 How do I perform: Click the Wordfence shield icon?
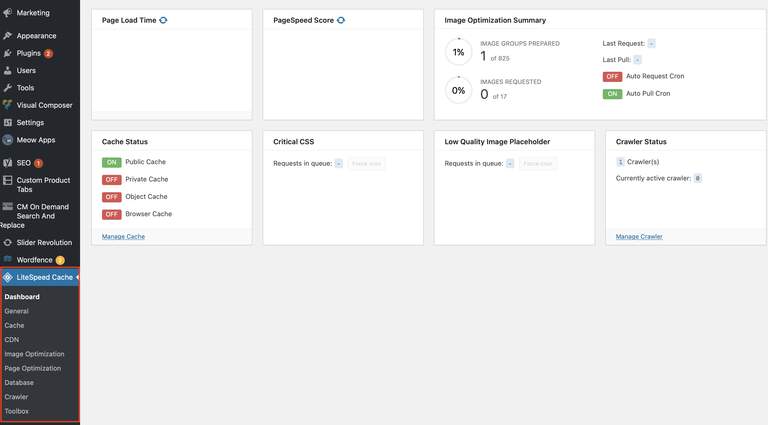click(x=7, y=259)
